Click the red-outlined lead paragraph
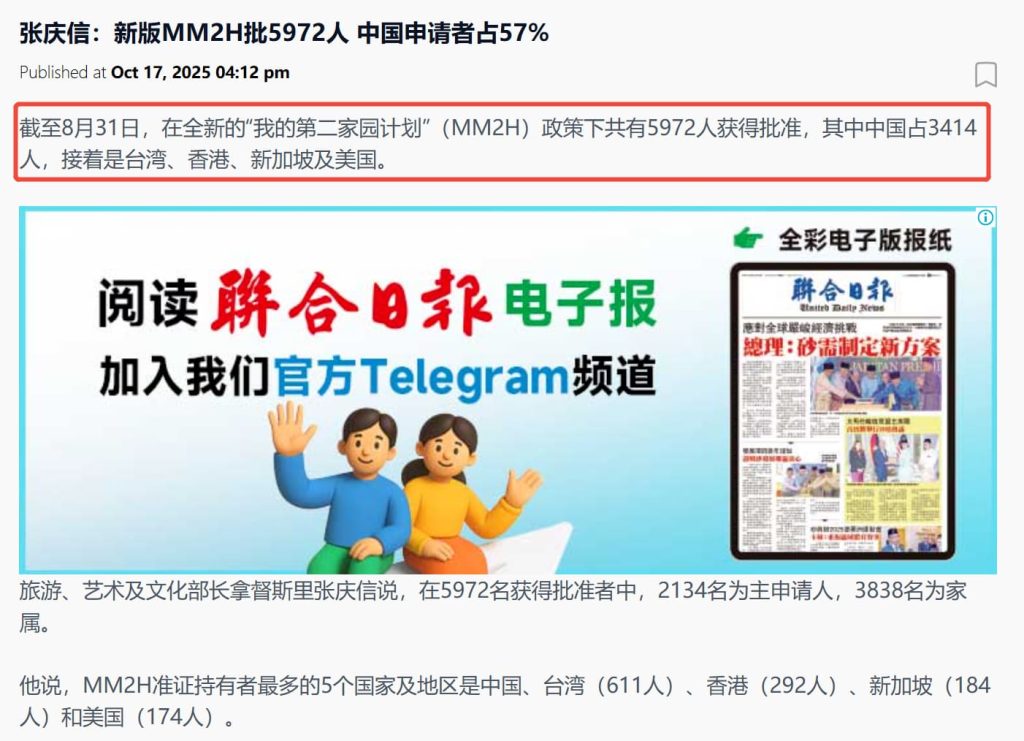1024x741 pixels. [502, 142]
